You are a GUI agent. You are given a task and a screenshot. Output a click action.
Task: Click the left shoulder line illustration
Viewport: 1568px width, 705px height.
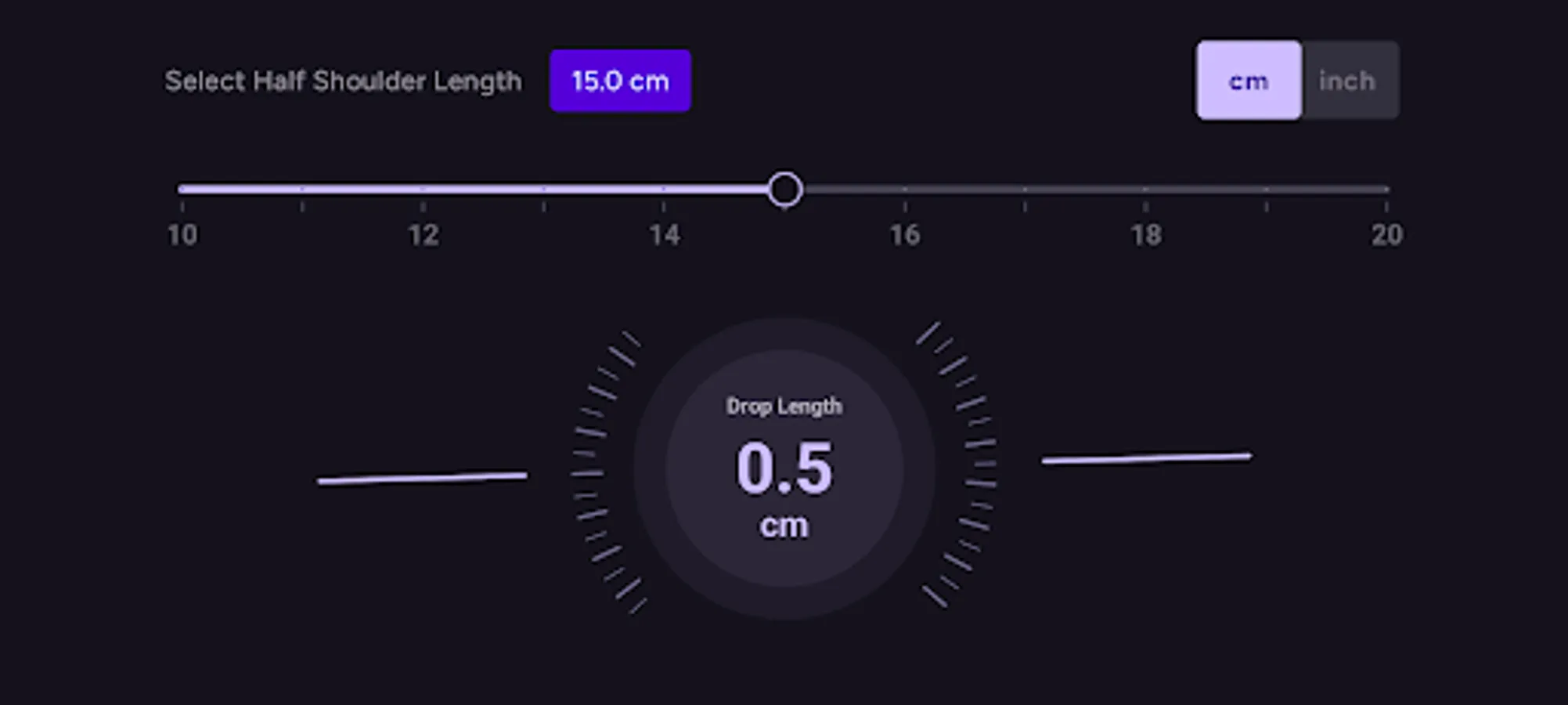pos(423,476)
